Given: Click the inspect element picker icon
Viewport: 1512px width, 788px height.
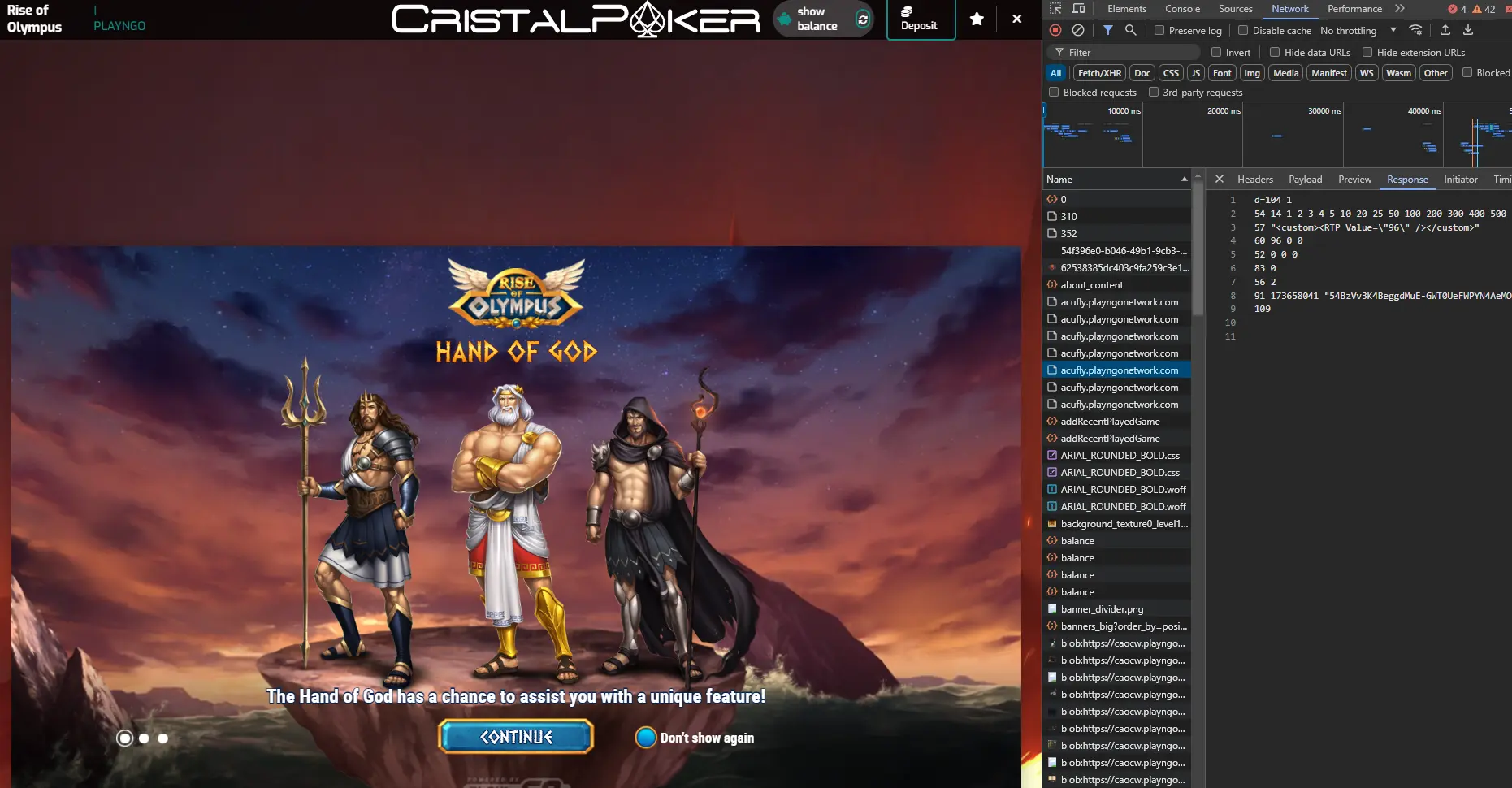Looking at the screenshot, I should click(1055, 9).
